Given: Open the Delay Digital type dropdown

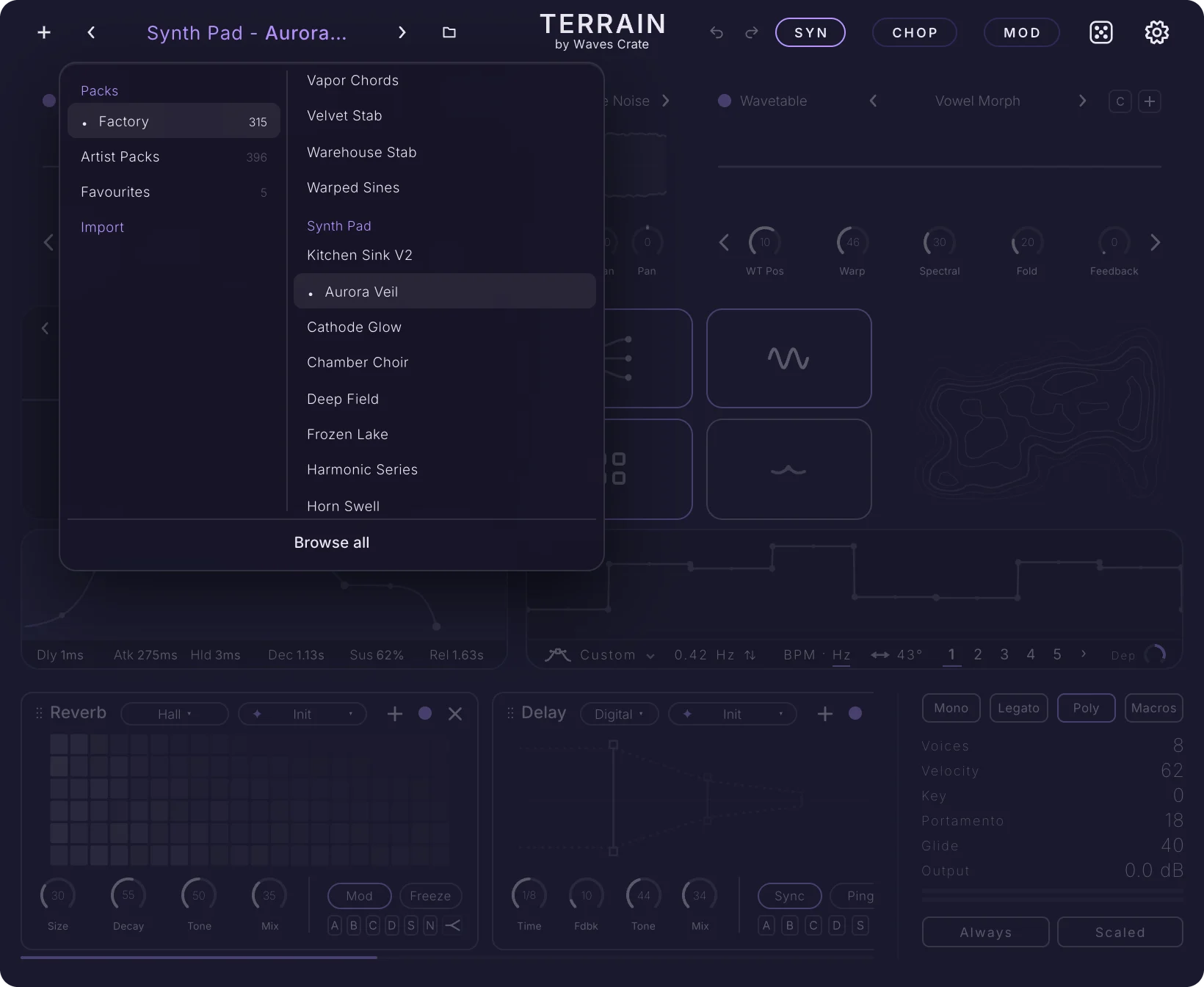Looking at the screenshot, I should point(620,714).
